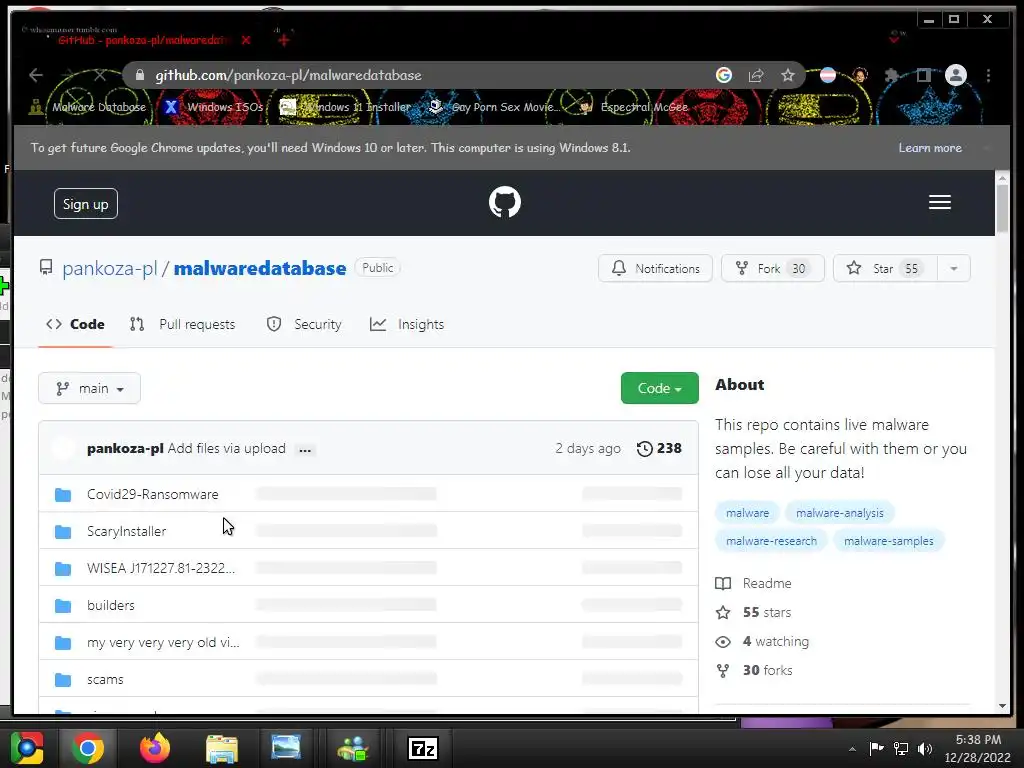Open the ScaryInstaller folder
This screenshot has height=768, width=1024.
click(127, 532)
